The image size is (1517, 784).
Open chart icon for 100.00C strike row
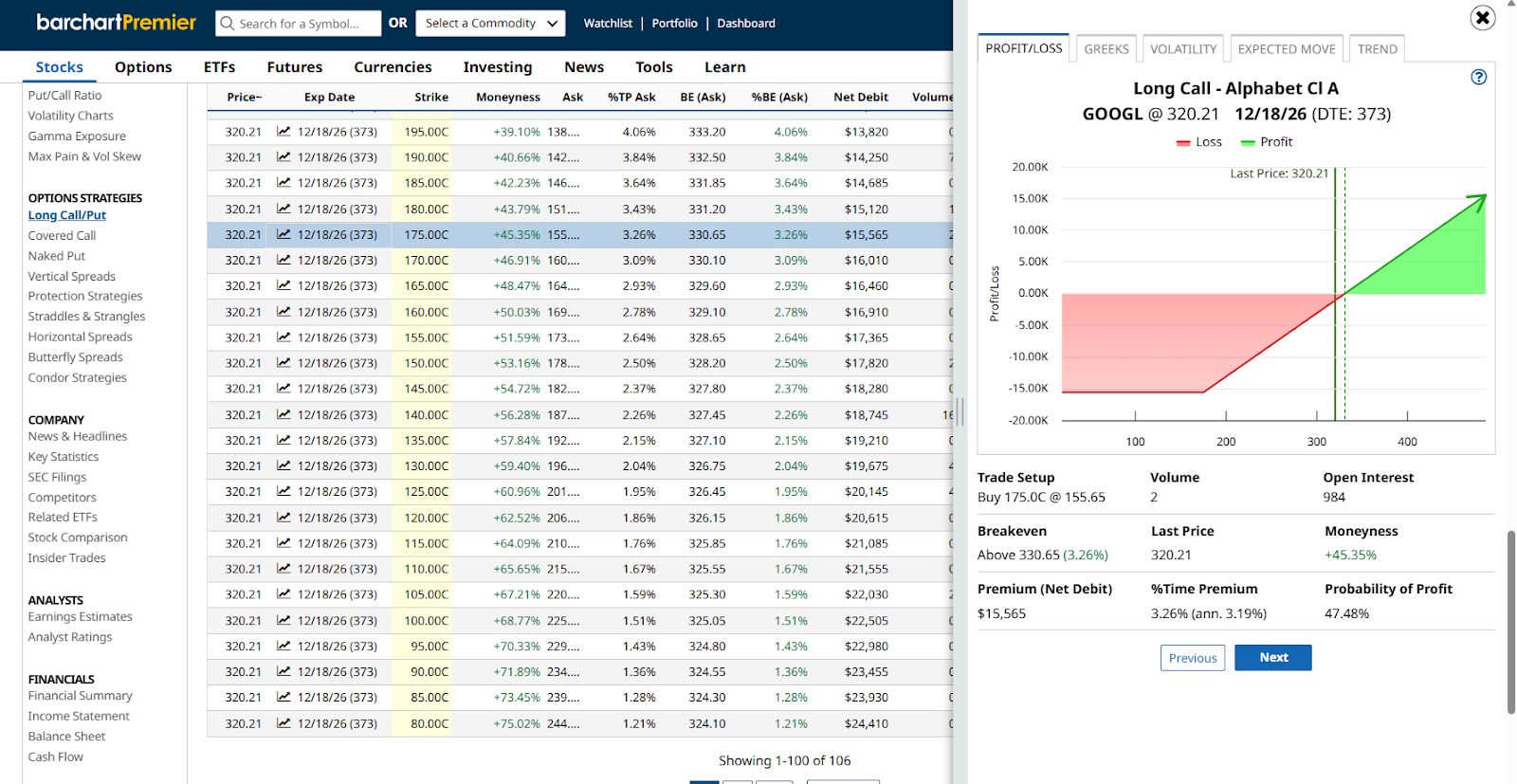tap(283, 620)
